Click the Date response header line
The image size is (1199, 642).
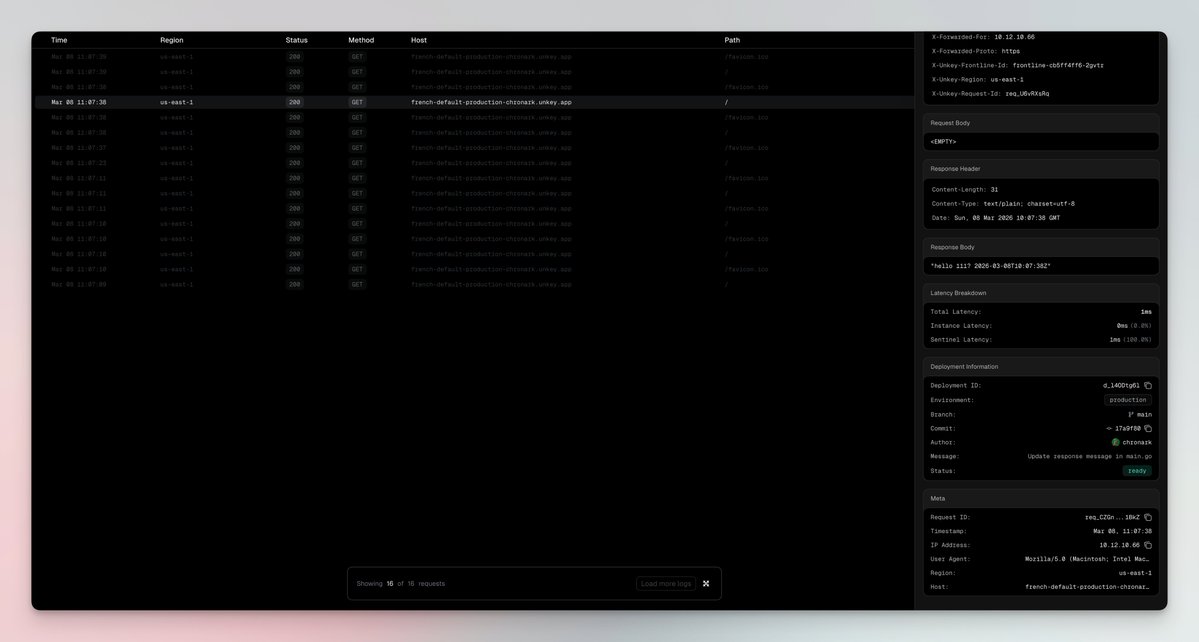tap(996, 219)
